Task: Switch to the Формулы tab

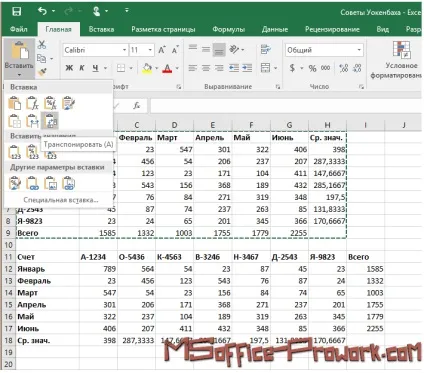Action: coord(229,29)
